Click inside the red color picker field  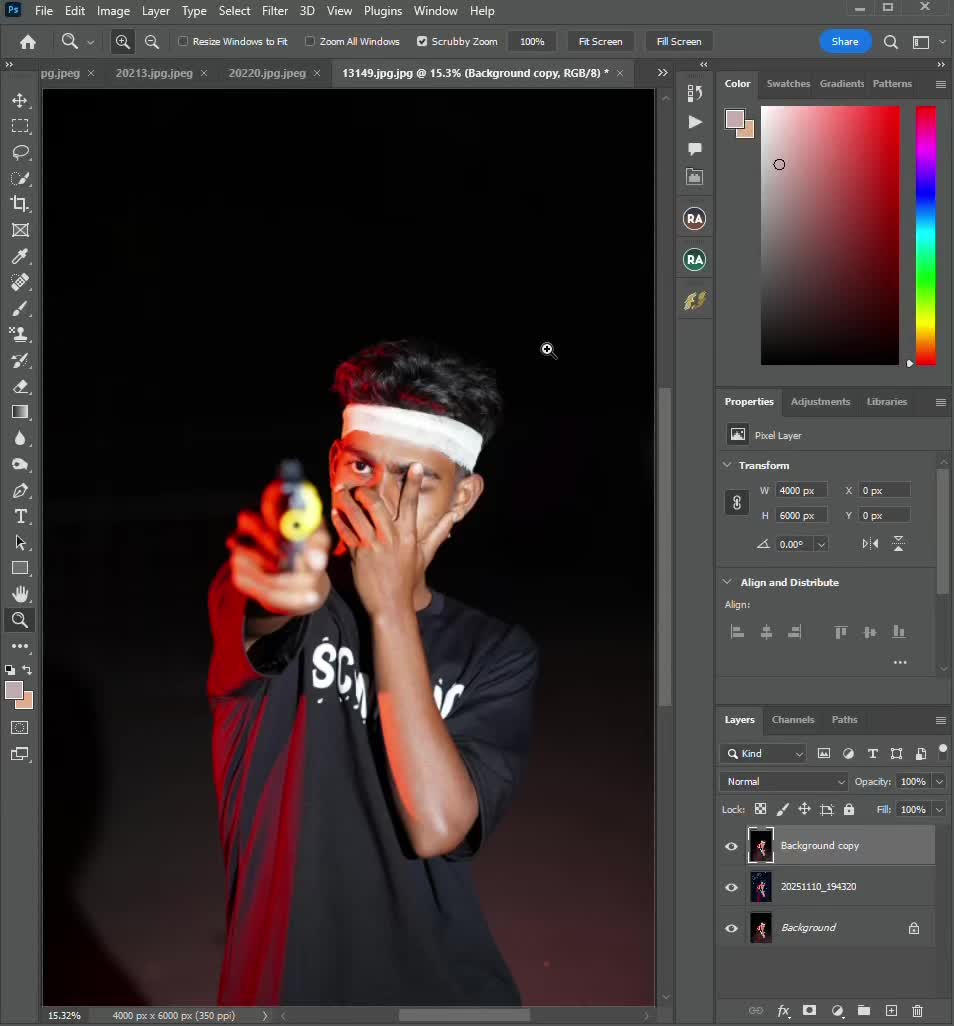pyautogui.click(x=830, y=235)
